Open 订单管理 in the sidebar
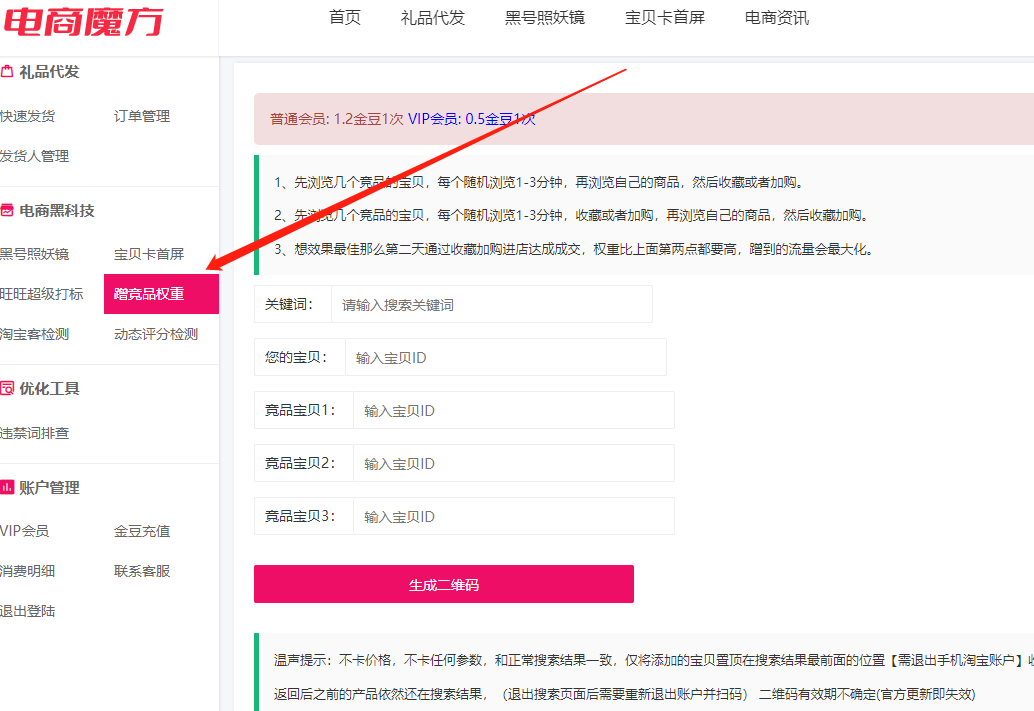This screenshot has width=1034, height=711. pyautogui.click(x=142, y=116)
